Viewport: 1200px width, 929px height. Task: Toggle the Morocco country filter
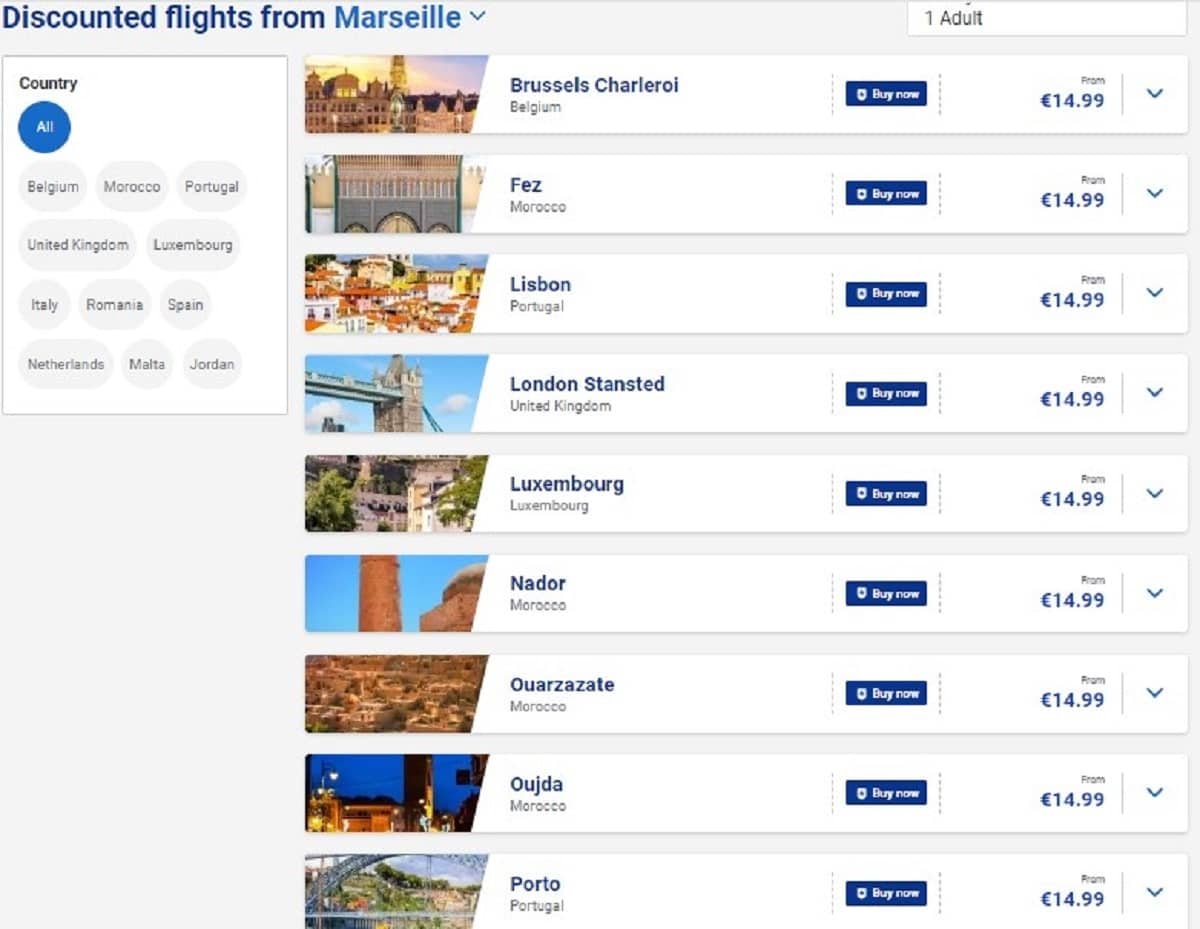pos(132,187)
